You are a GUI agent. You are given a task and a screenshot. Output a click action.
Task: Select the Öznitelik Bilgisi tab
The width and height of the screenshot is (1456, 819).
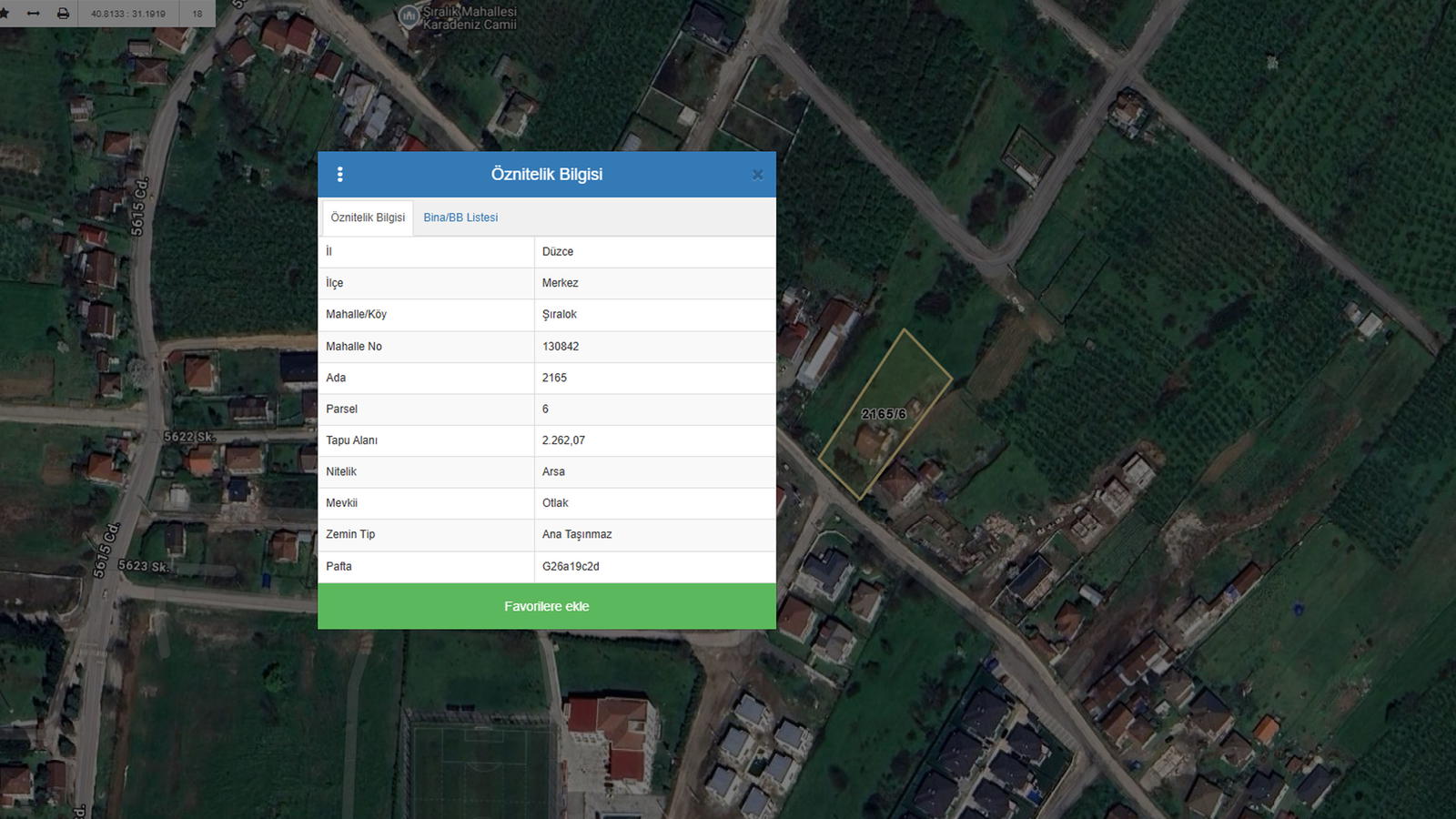click(x=368, y=217)
